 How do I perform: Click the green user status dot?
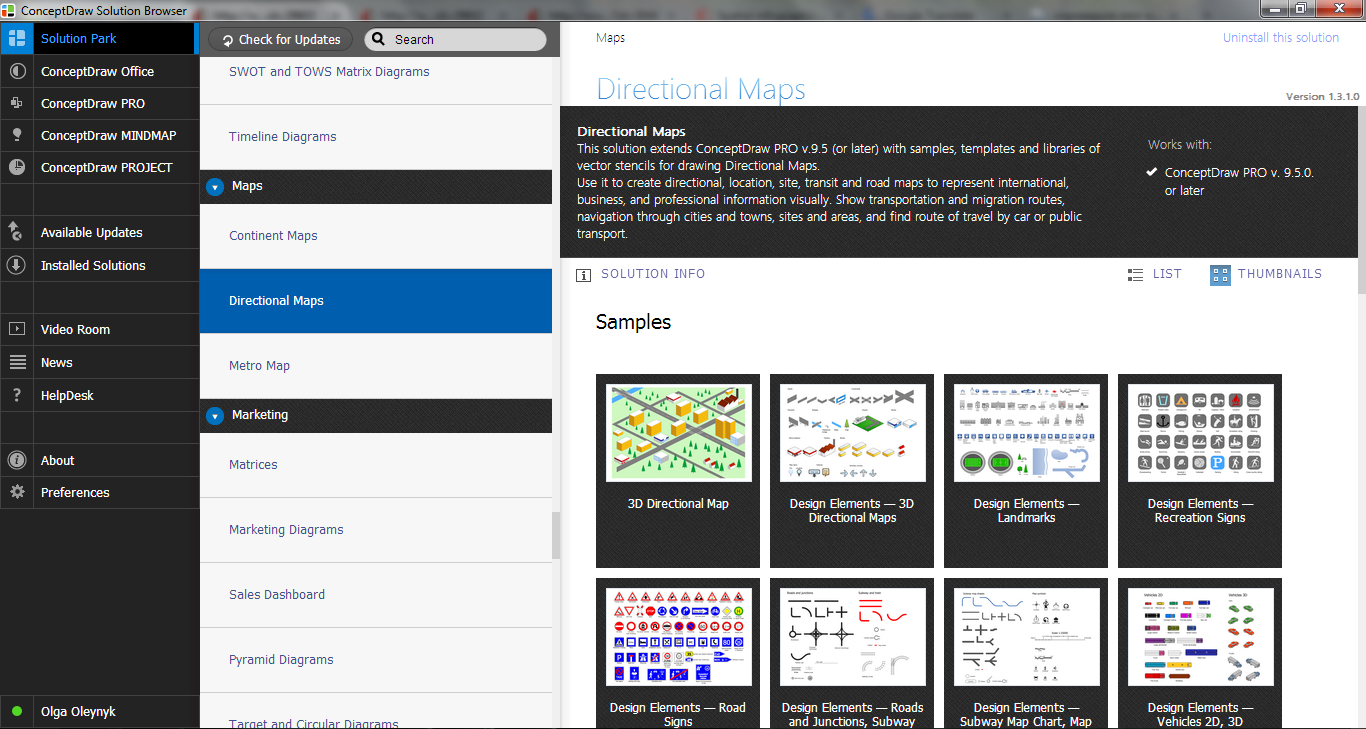pyautogui.click(x=17, y=712)
